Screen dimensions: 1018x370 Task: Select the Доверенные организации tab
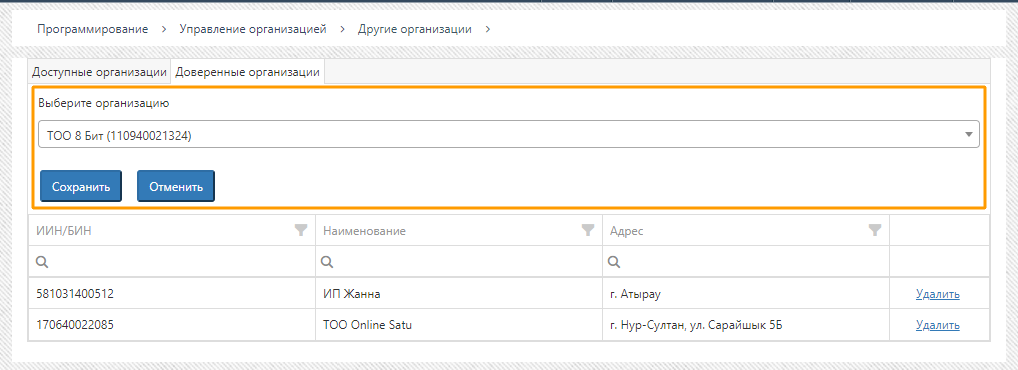point(248,72)
